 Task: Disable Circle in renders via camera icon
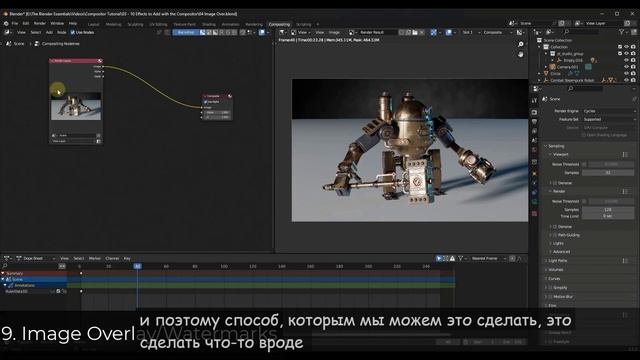coord(633,74)
